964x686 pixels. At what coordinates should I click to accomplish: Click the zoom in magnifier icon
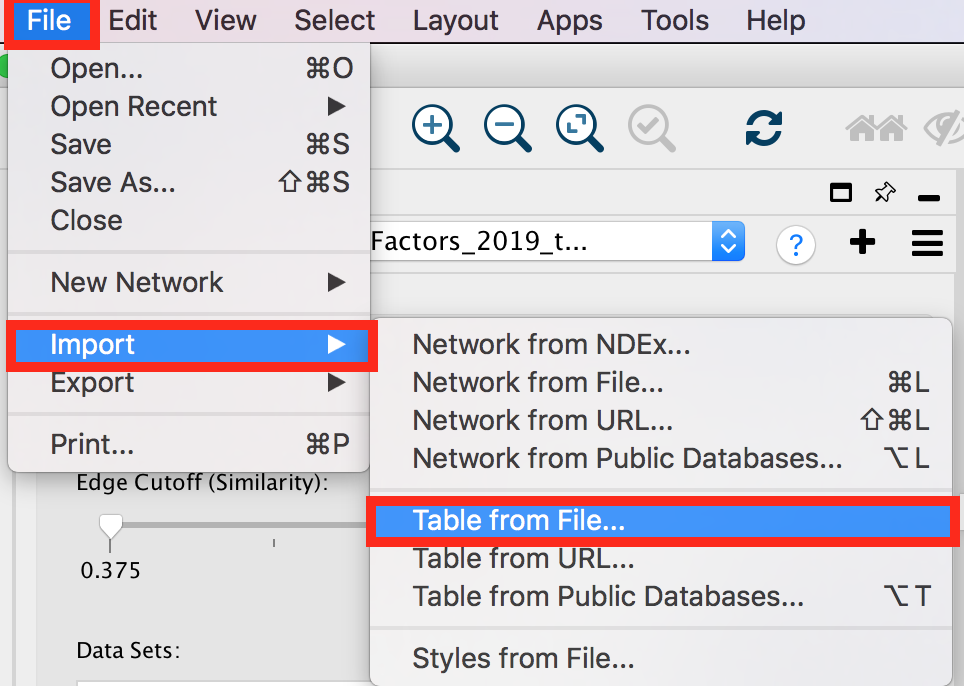pyautogui.click(x=434, y=127)
